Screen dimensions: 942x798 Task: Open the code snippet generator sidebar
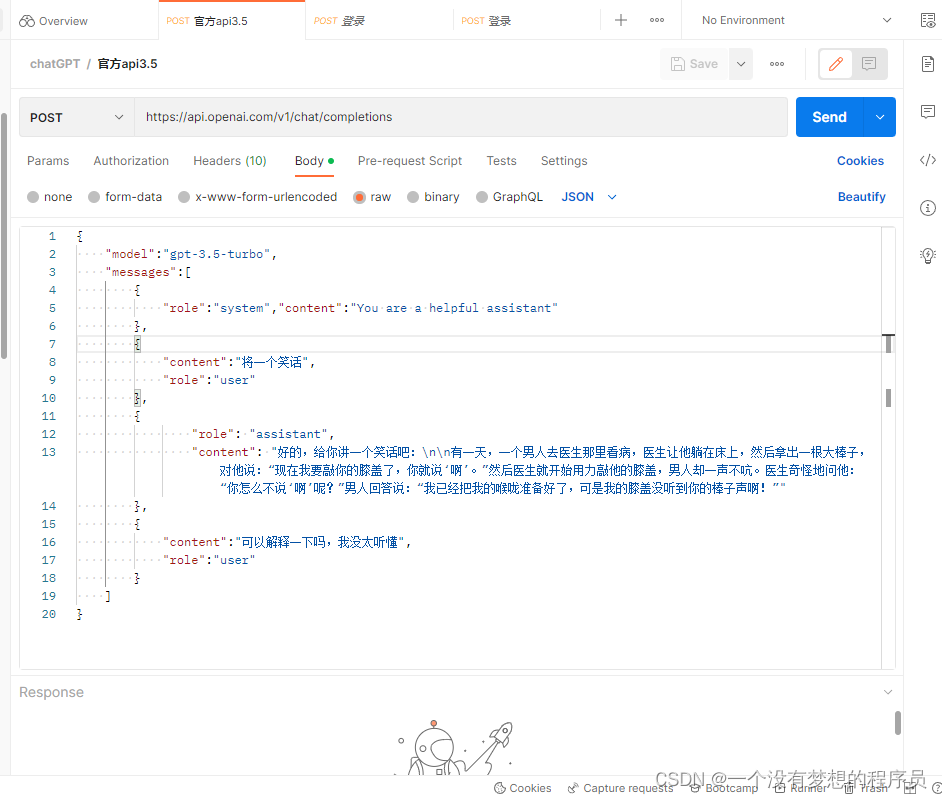927,159
